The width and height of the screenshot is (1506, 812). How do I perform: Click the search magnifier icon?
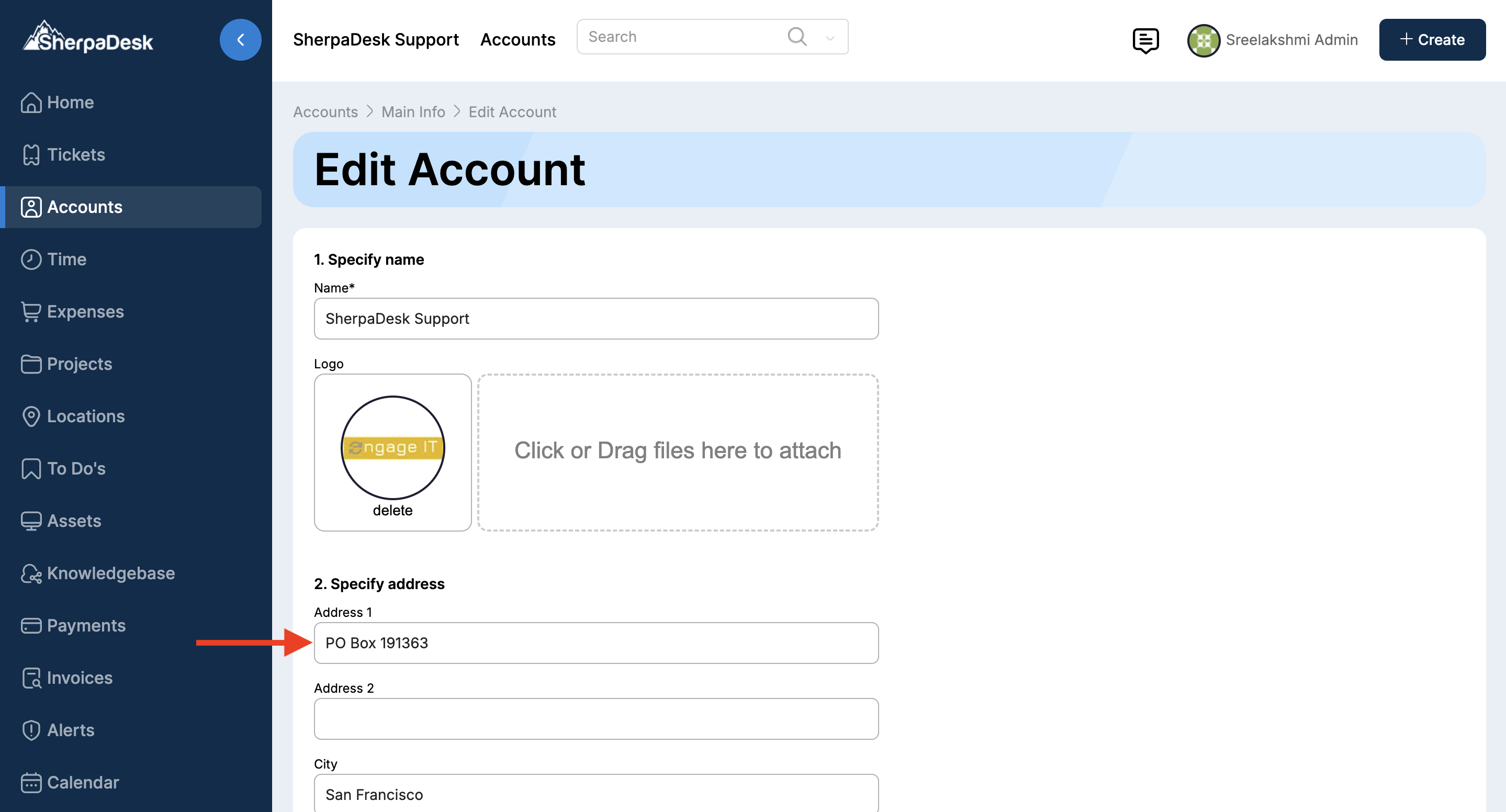point(796,37)
